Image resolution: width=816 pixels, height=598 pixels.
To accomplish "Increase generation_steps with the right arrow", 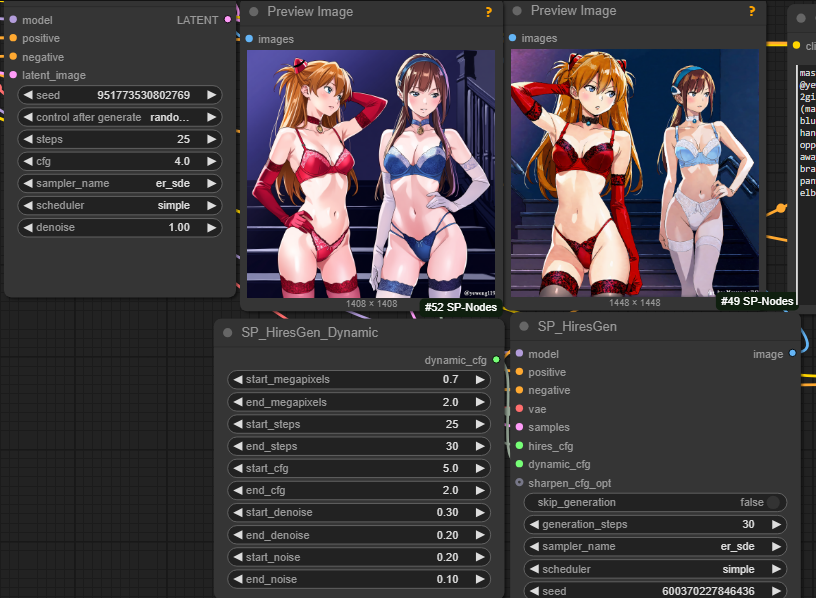I will (x=776, y=524).
